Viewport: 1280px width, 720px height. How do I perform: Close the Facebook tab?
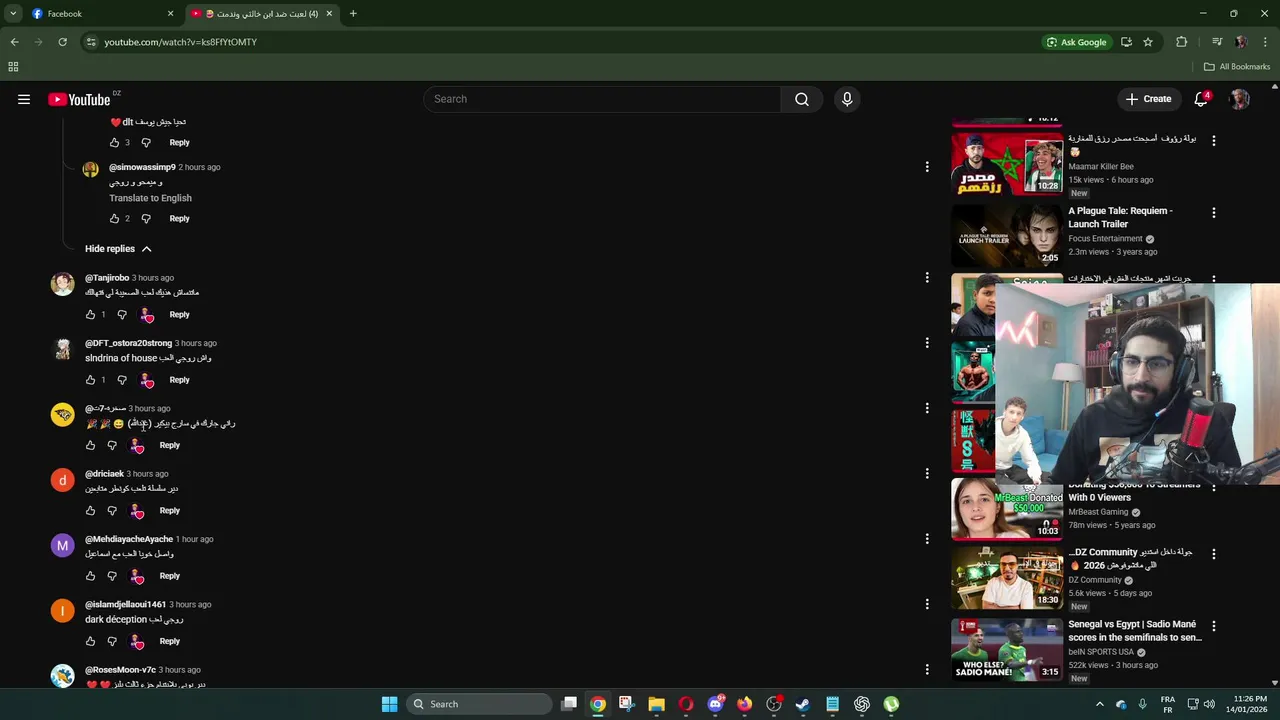point(170,14)
